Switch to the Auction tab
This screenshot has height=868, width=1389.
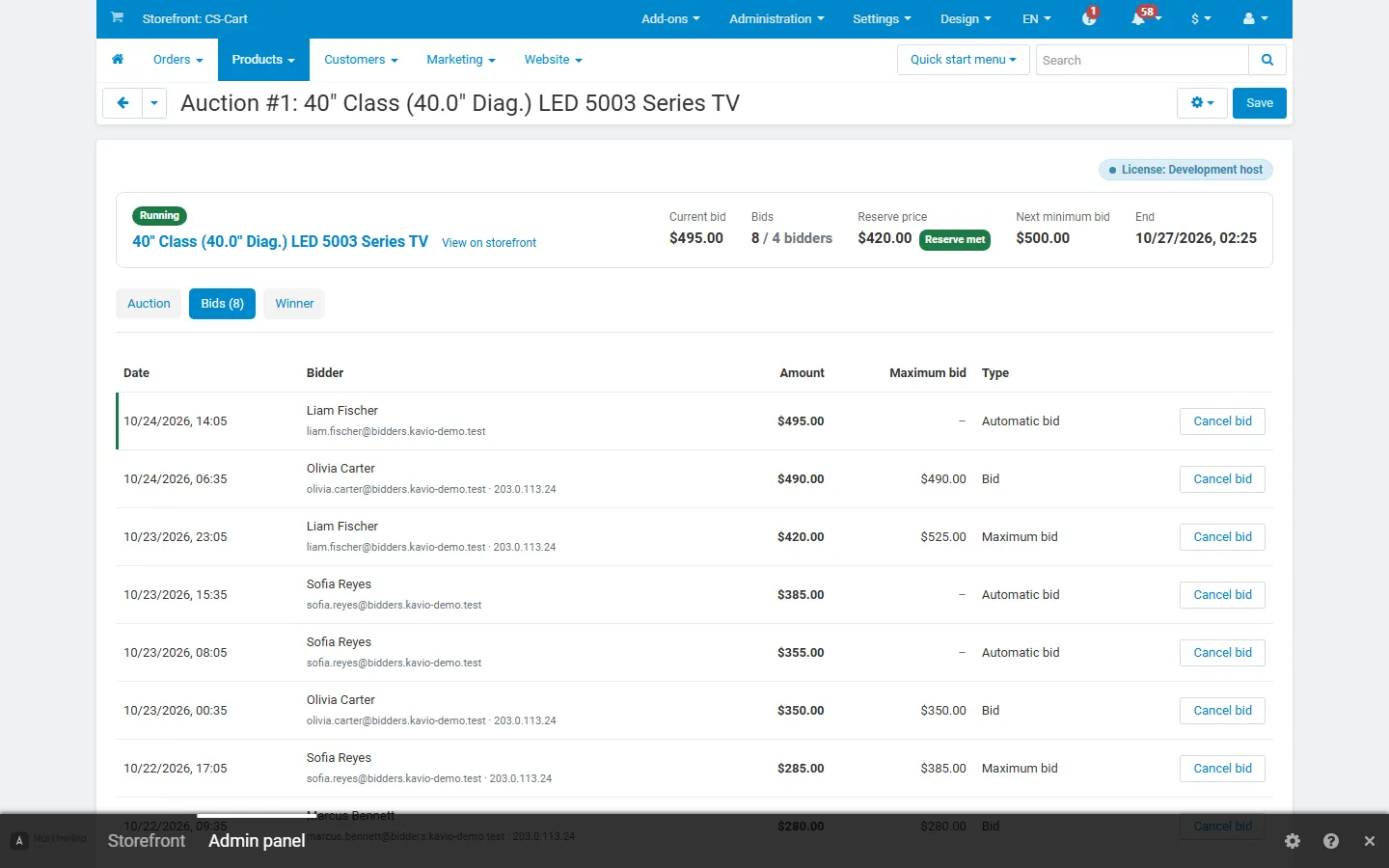[149, 304]
